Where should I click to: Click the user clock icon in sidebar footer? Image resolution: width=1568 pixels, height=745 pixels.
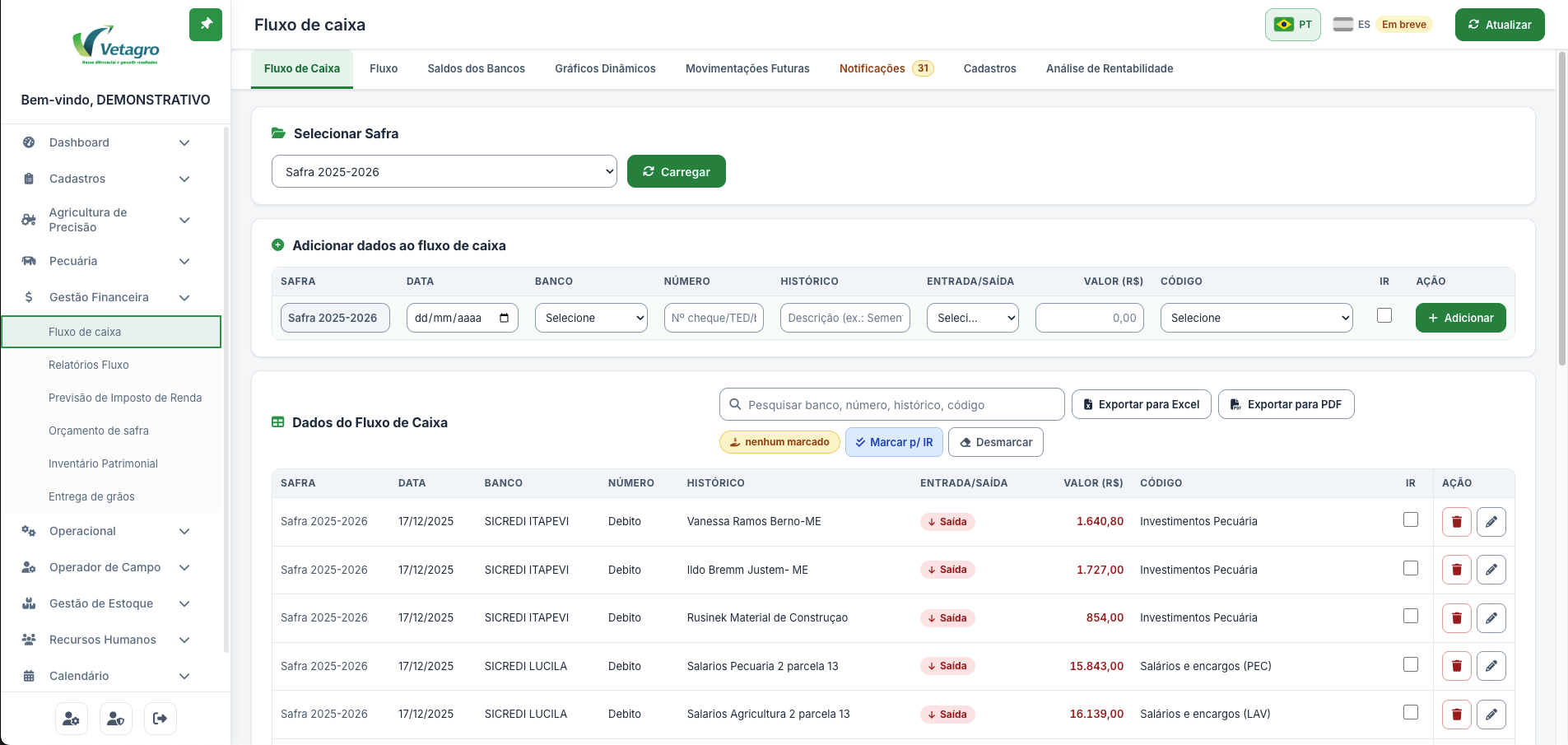[x=116, y=719]
